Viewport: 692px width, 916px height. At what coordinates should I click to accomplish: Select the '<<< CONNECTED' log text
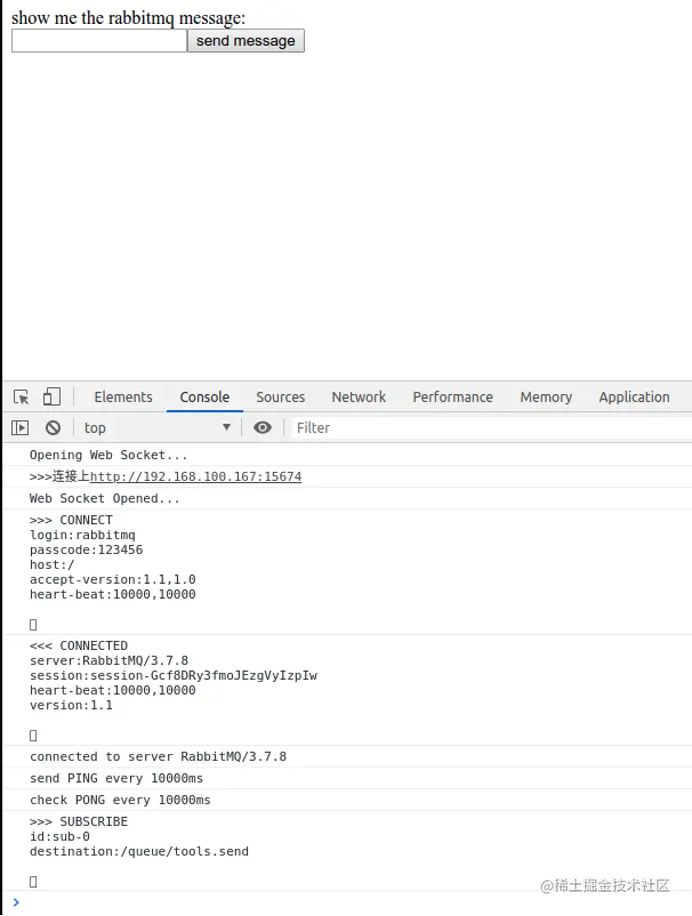pos(79,646)
